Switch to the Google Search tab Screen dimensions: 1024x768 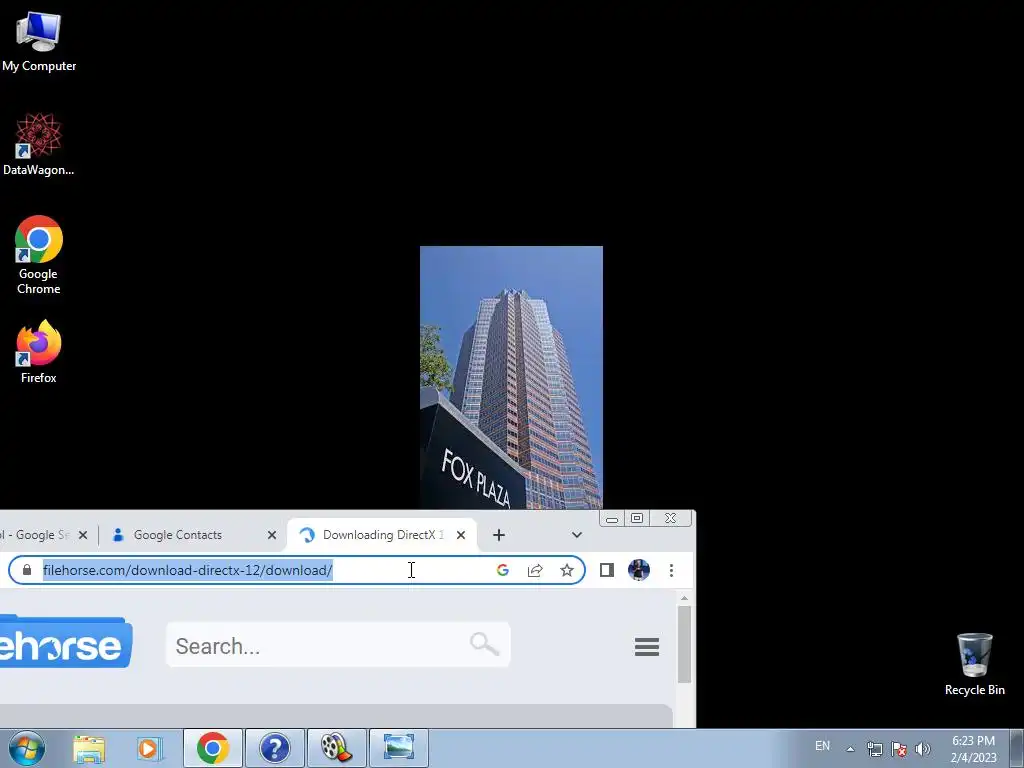(x=34, y=535)
